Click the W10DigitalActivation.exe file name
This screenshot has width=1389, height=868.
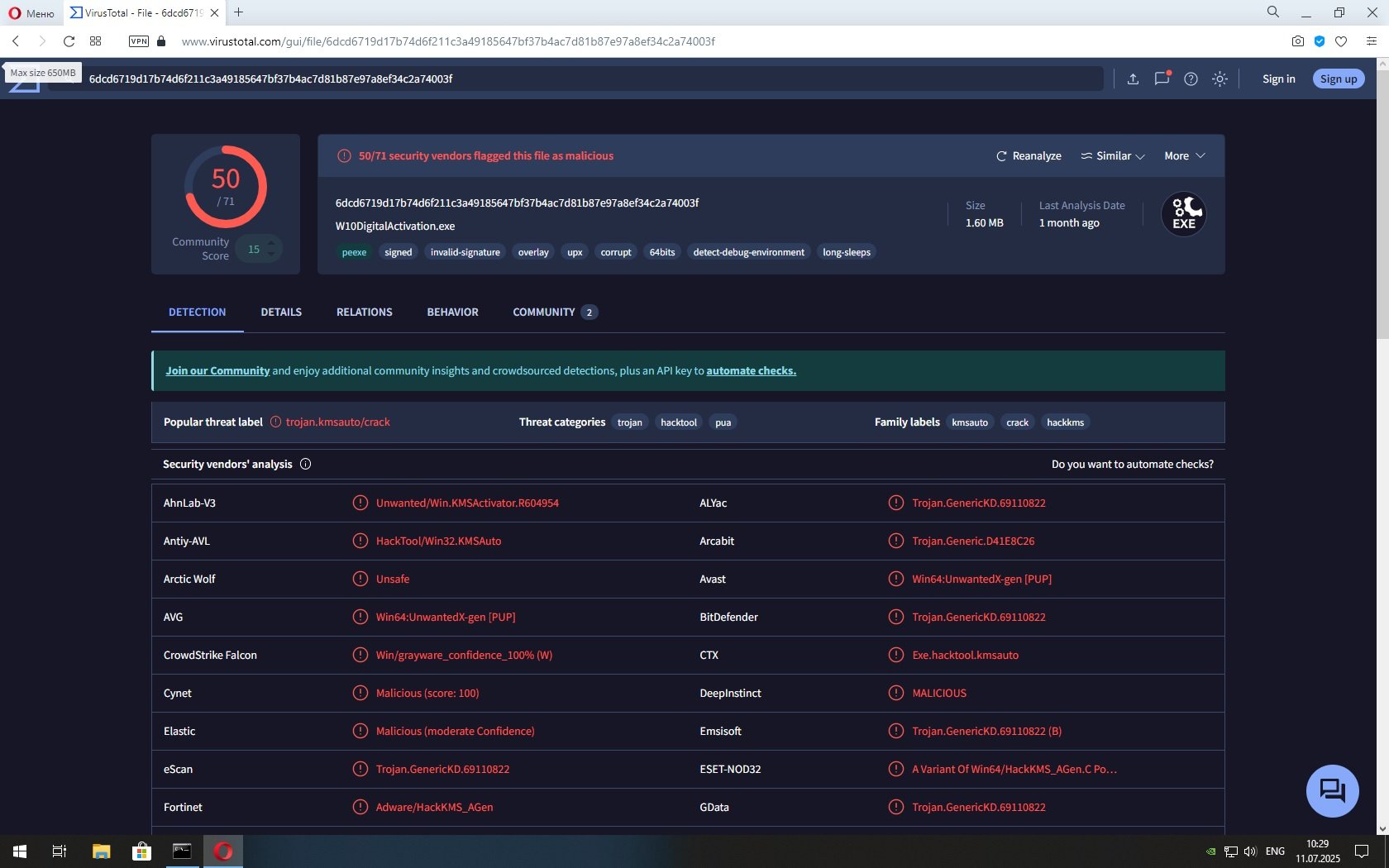(x=395, y=227)
